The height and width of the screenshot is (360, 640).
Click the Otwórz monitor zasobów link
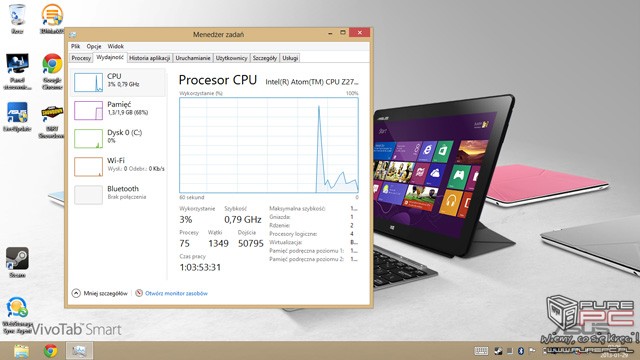(176, 293)
